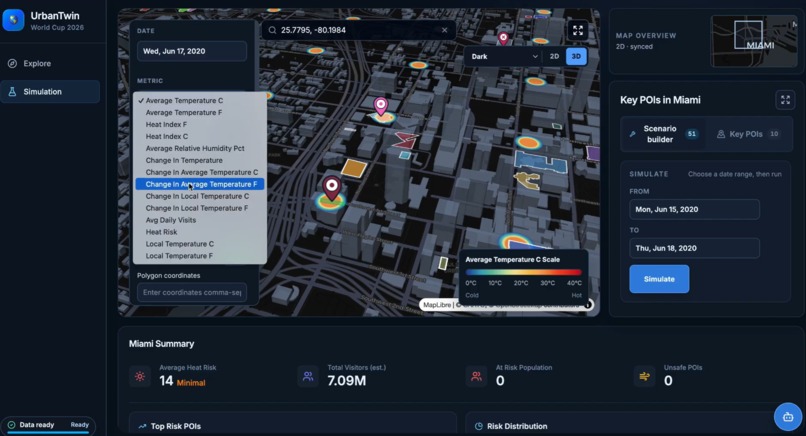Click the search magnifier icon
Viewport: 806px width, 436px height.
coord(272,30)
